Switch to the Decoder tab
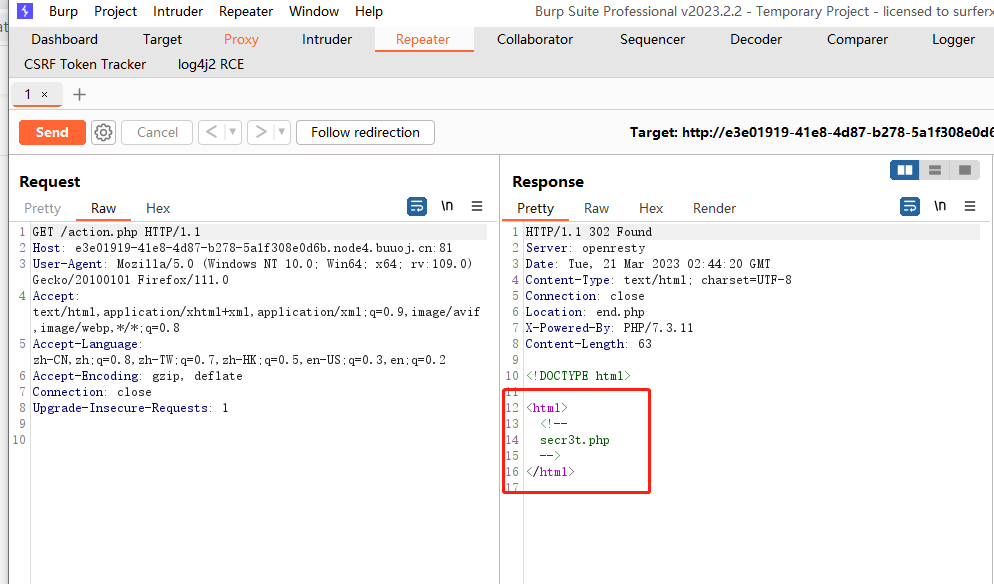The width and height of the screenshot is (994, 584). click(756, 39)
